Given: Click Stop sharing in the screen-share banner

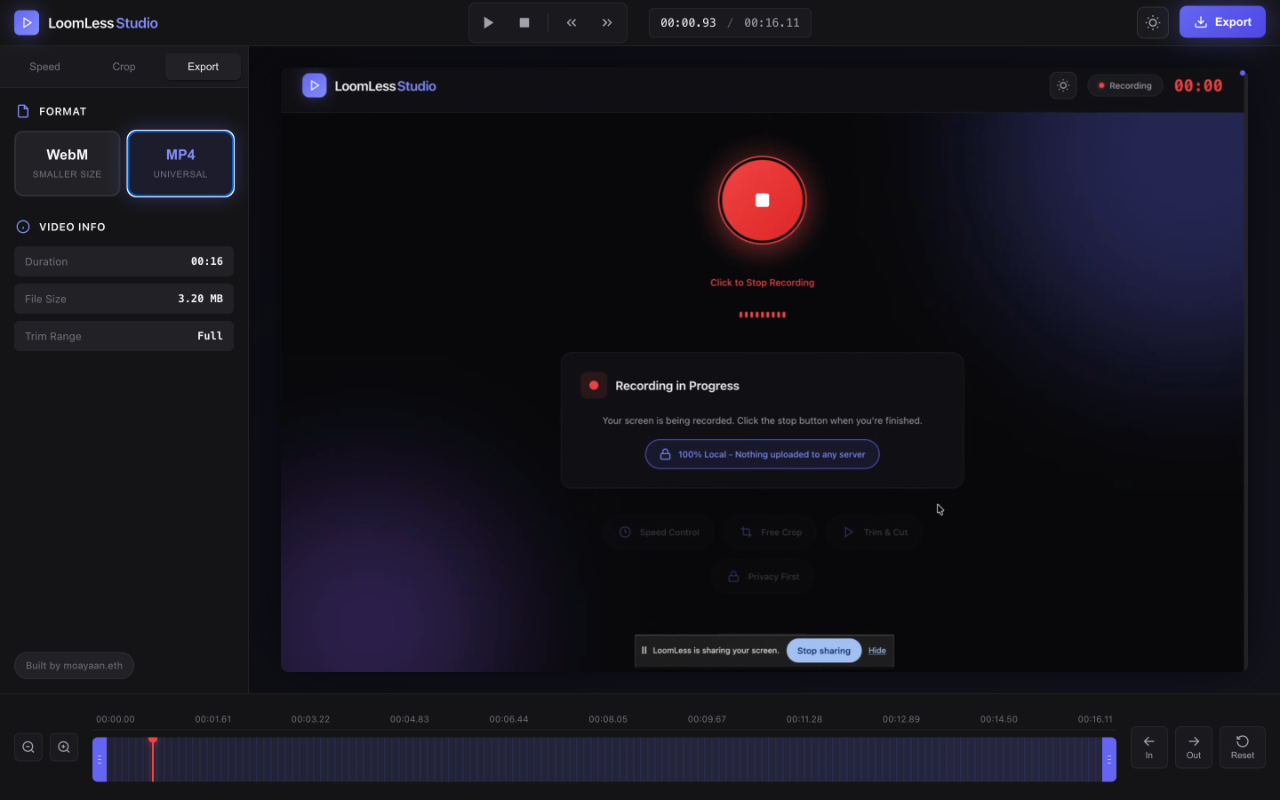Looking at the screenshot, I should pos(823,650).
